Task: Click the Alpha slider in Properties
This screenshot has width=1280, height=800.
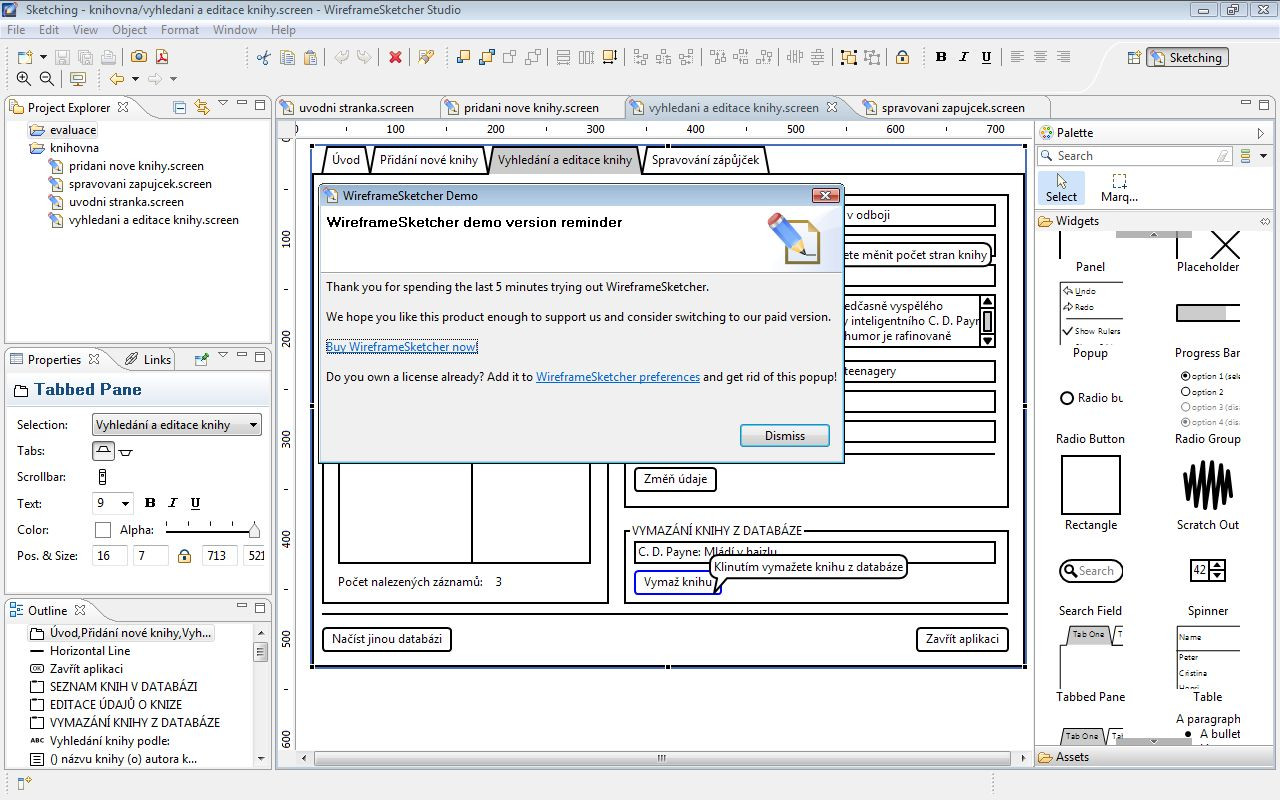Action: pos(211,530)
